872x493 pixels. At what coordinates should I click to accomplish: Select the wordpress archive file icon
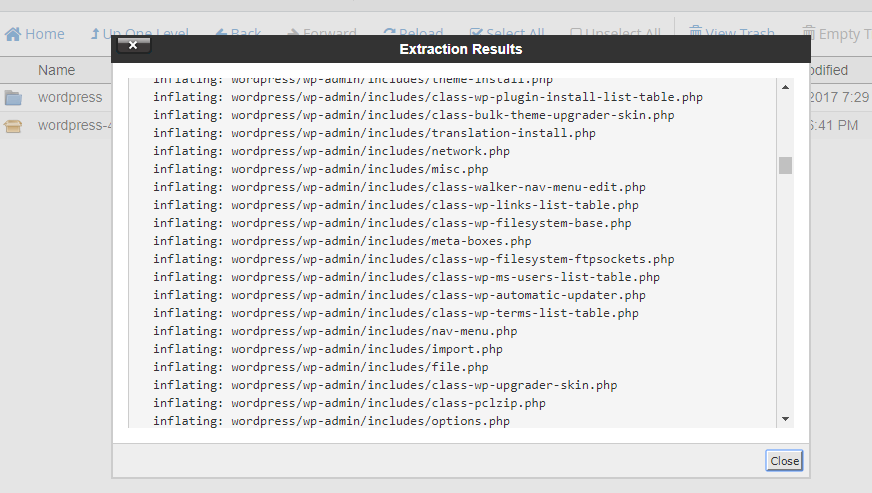click(13, 126)
